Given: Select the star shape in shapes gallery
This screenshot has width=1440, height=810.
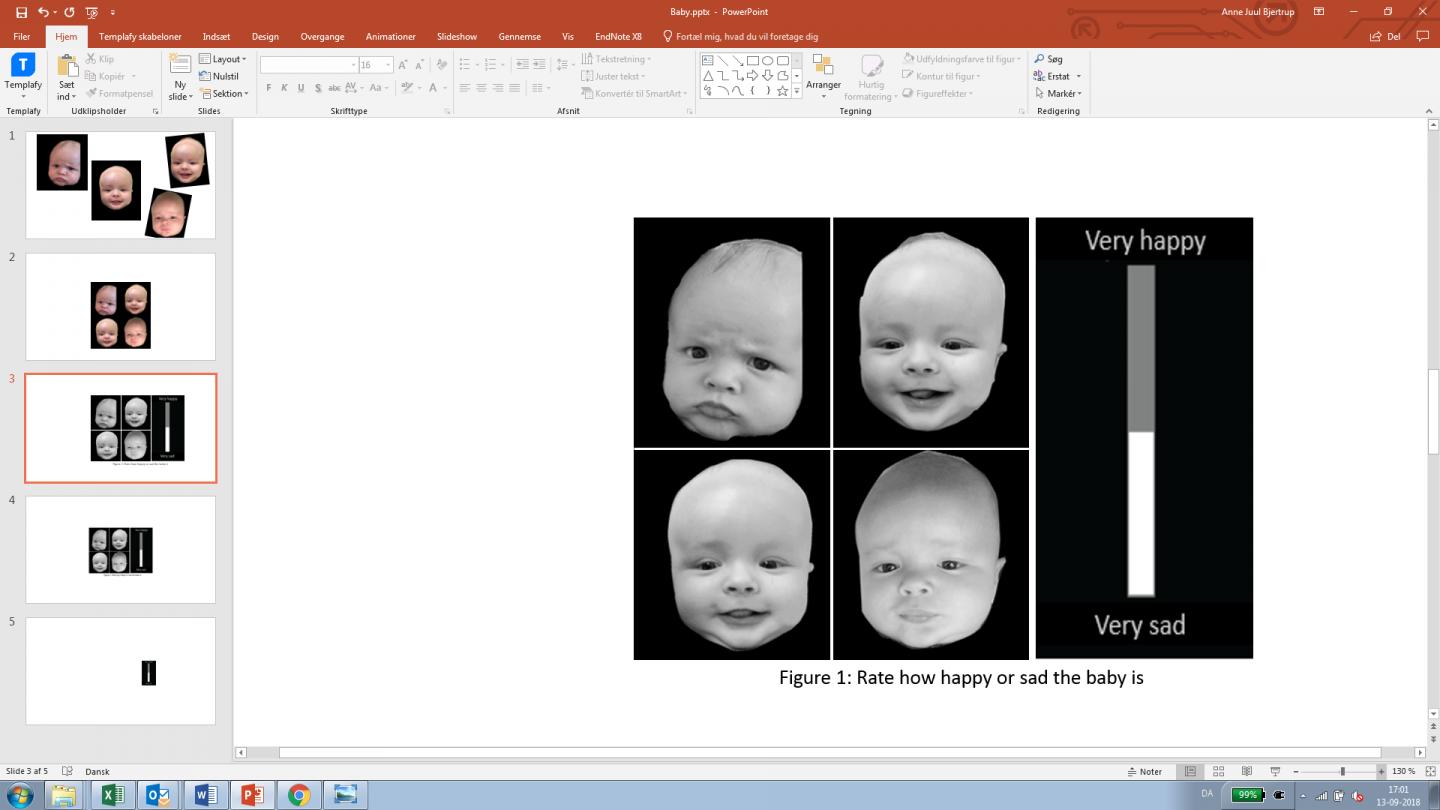Looking at the screenshot, I should [782, 91].
